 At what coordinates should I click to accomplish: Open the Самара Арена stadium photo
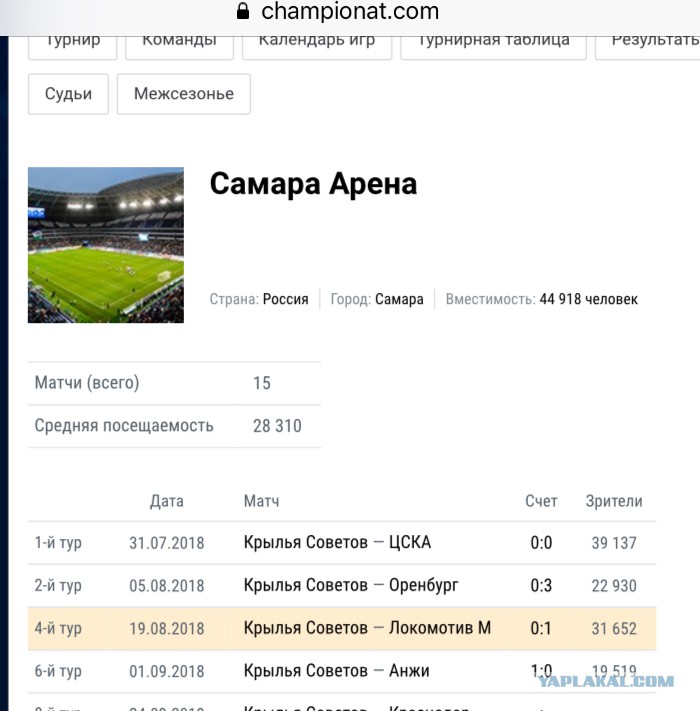point(106,245)
